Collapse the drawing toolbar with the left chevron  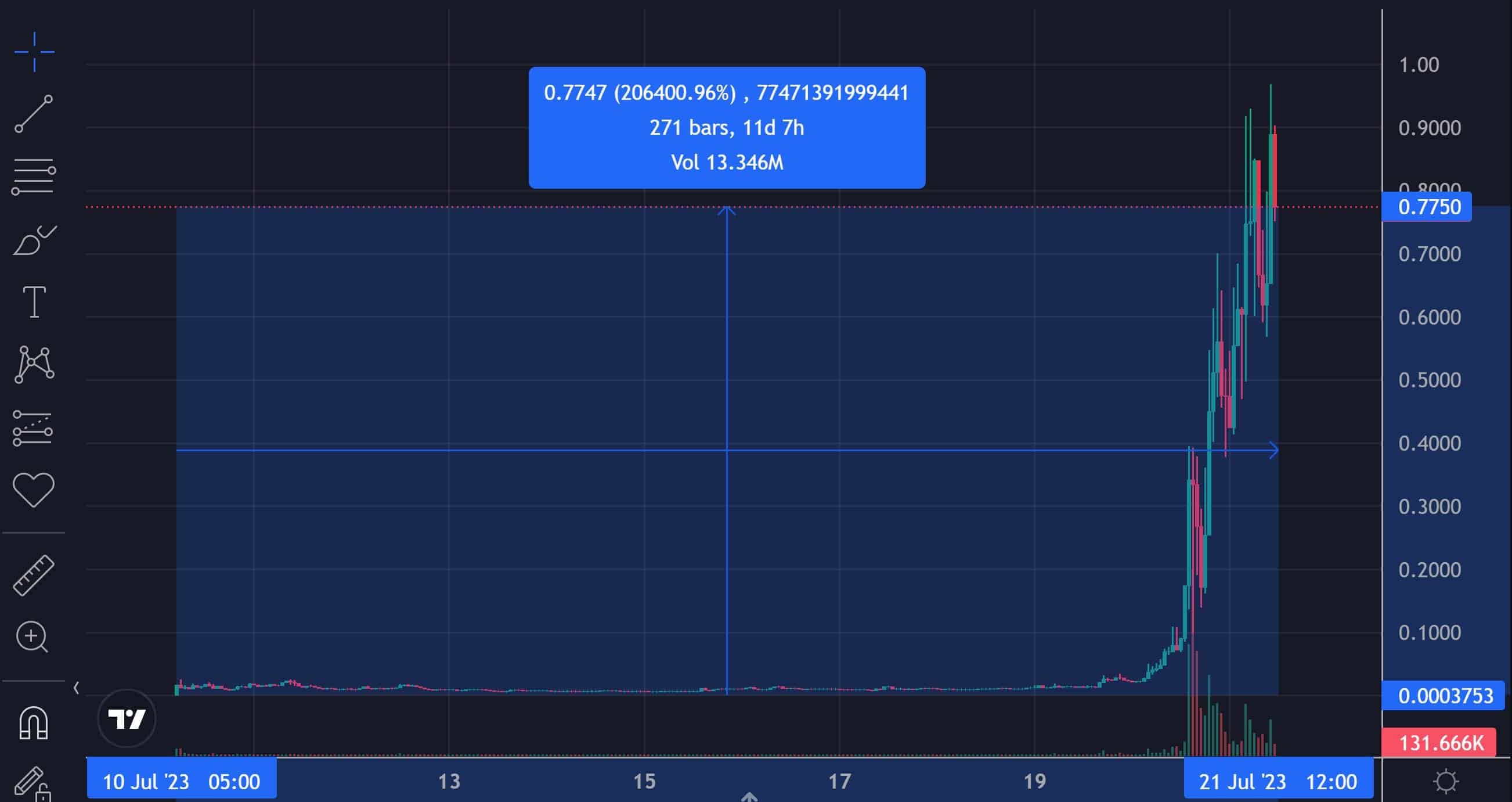(x=75, y=688)
